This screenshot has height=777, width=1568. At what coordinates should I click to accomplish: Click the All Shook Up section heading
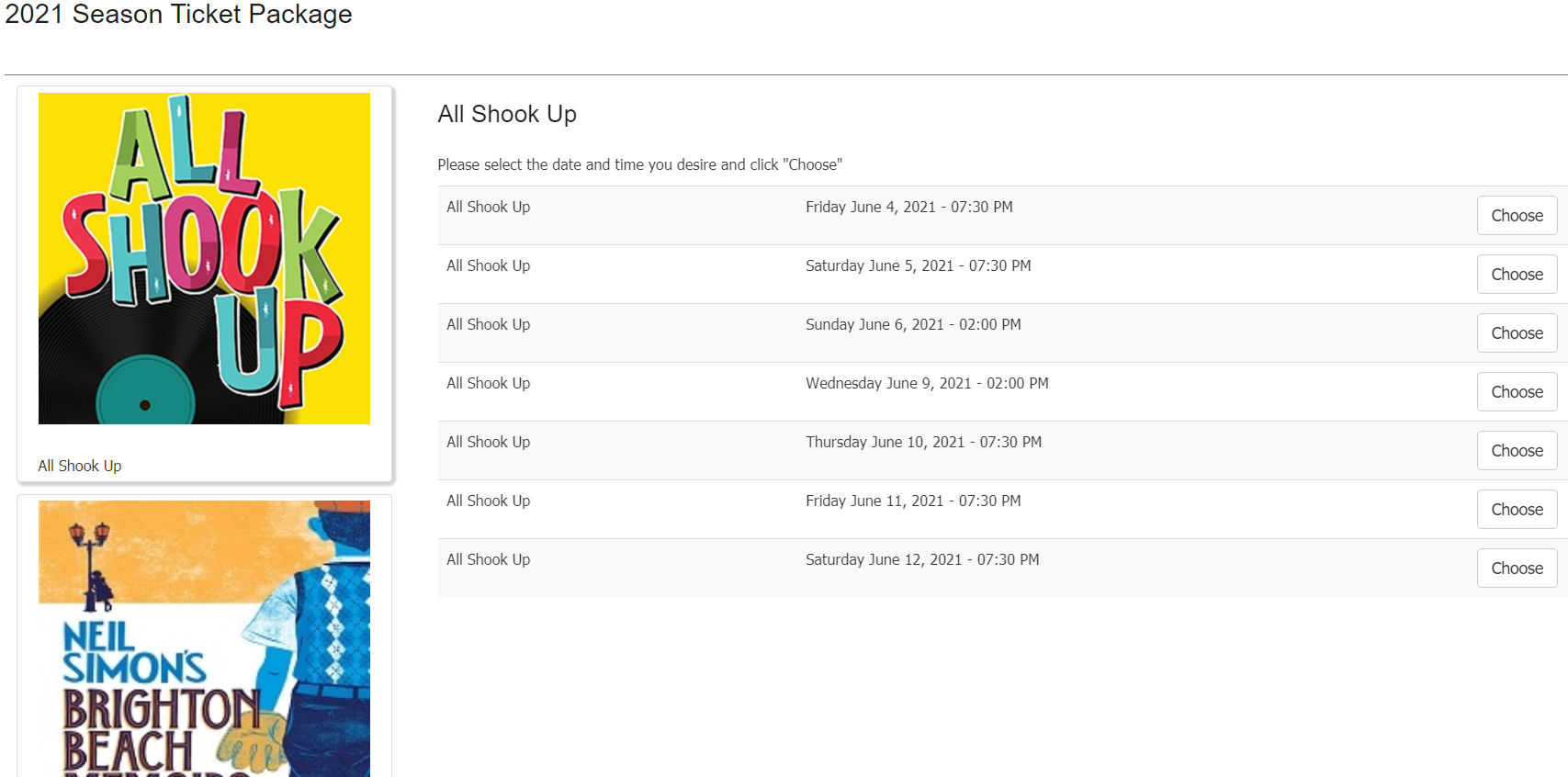pos(507,114)
